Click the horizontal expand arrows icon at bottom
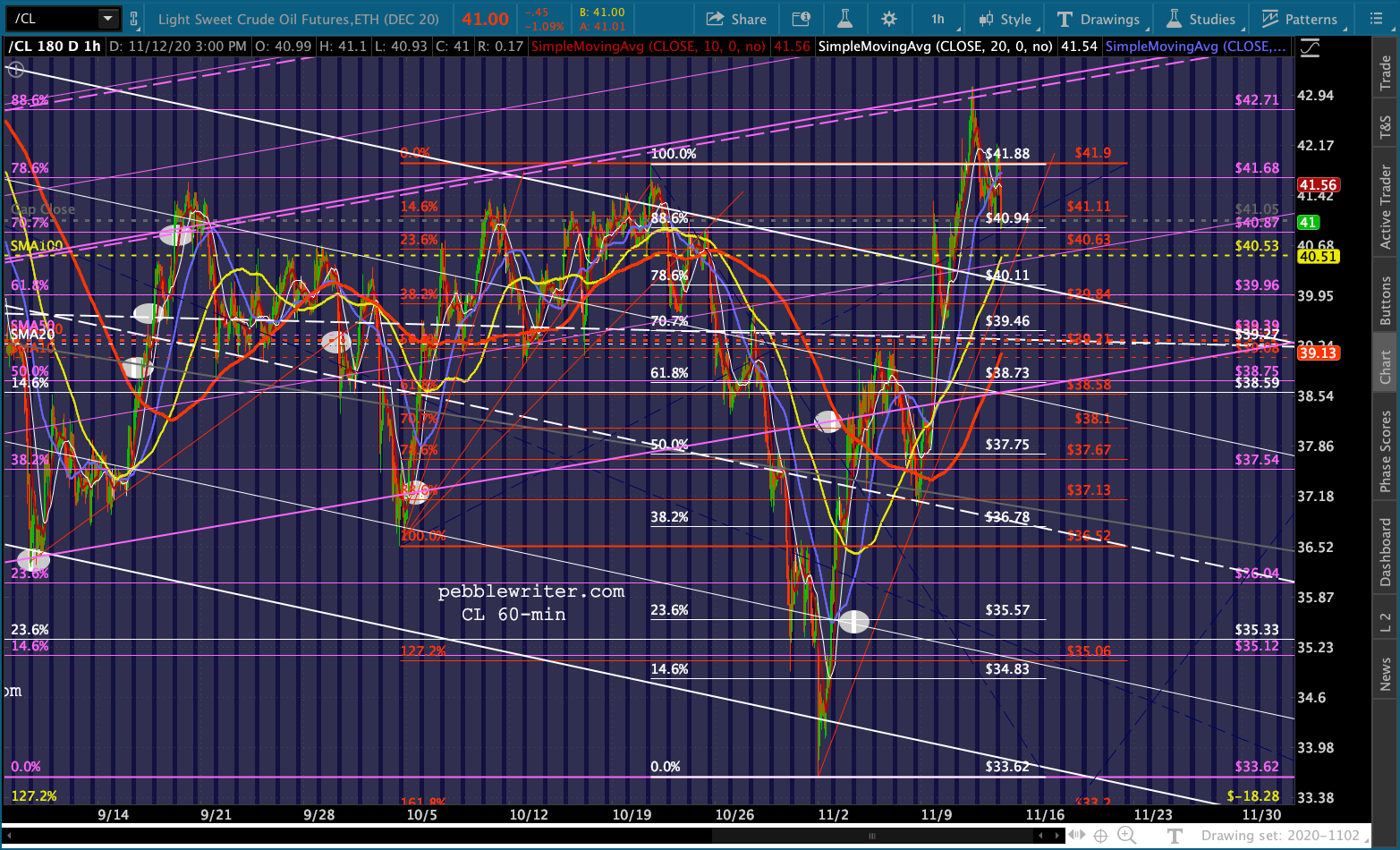1400x850 pixels. [x=1078, y=836]
